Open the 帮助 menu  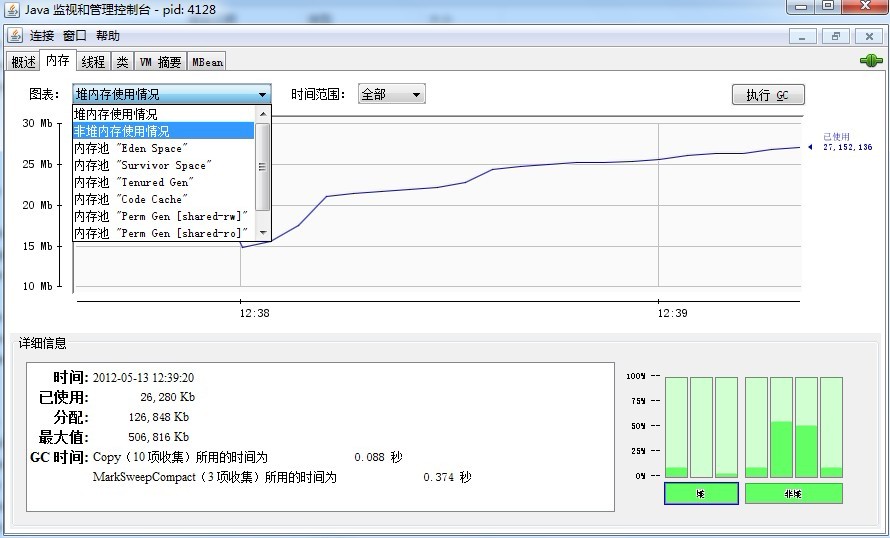pos(108,36)
